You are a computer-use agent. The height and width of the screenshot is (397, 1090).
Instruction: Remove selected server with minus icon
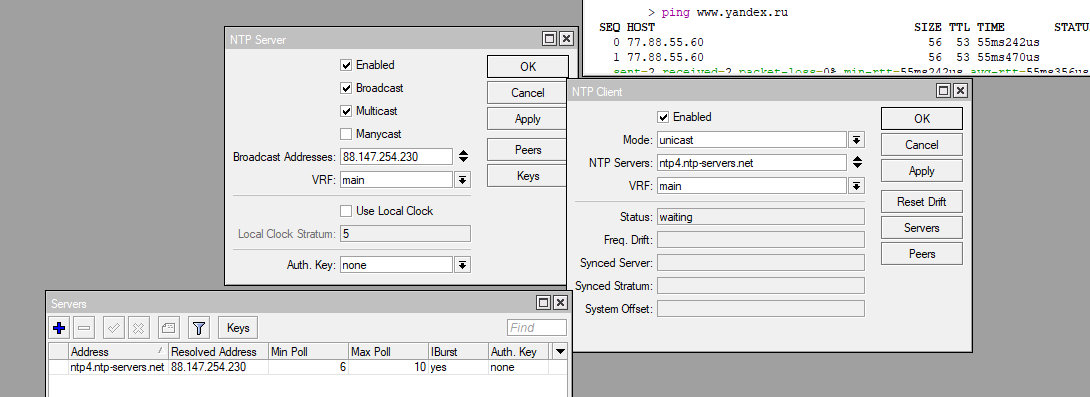coord(84,327)
